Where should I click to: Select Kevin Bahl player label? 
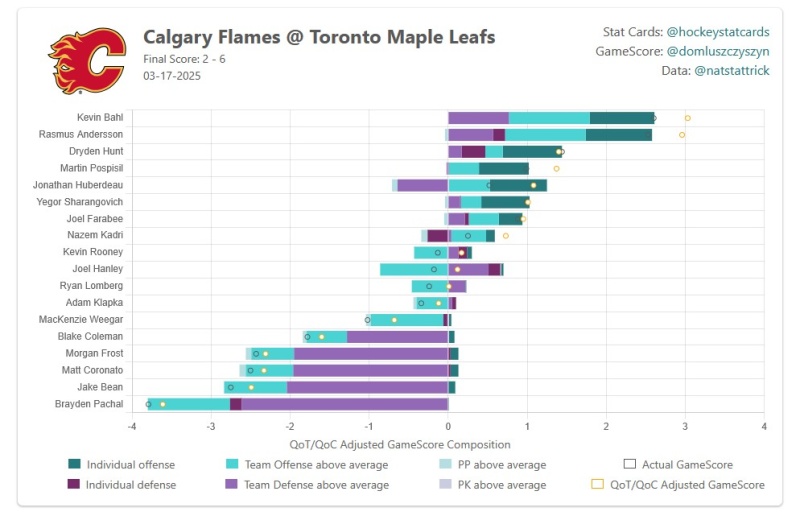click(100, 118)
